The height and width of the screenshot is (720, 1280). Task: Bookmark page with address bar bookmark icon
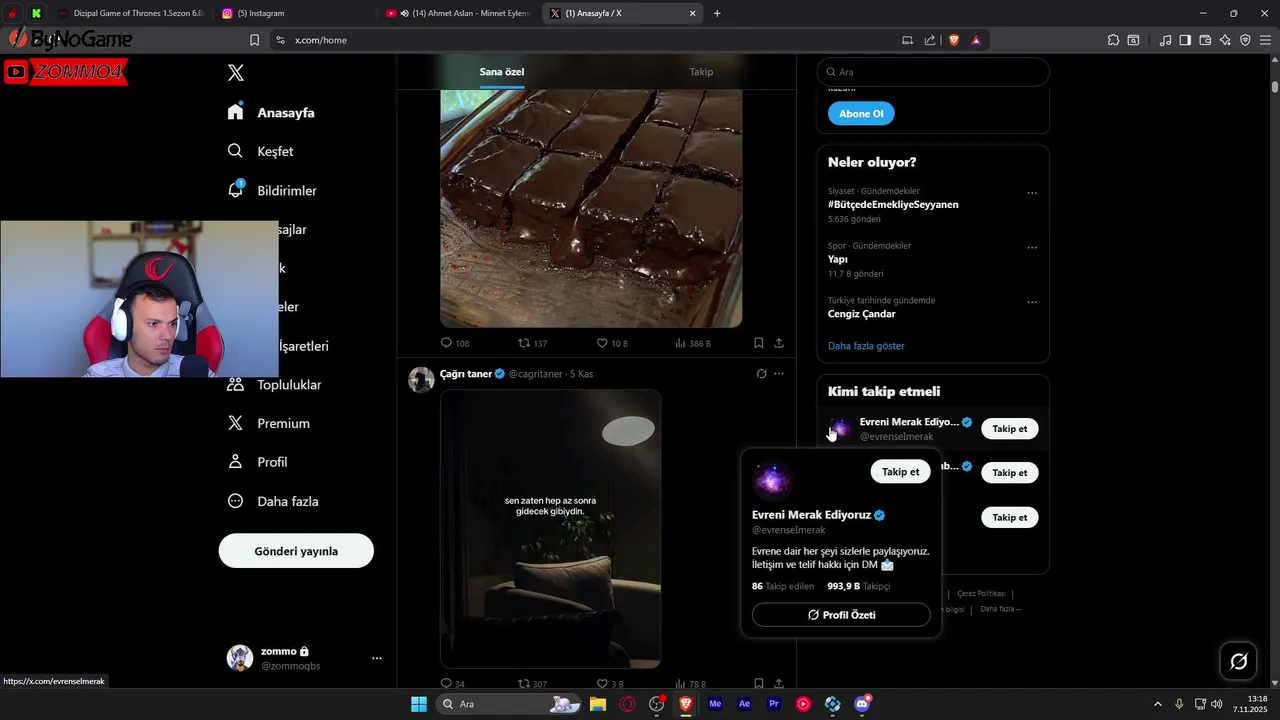(x=254, y=40)
